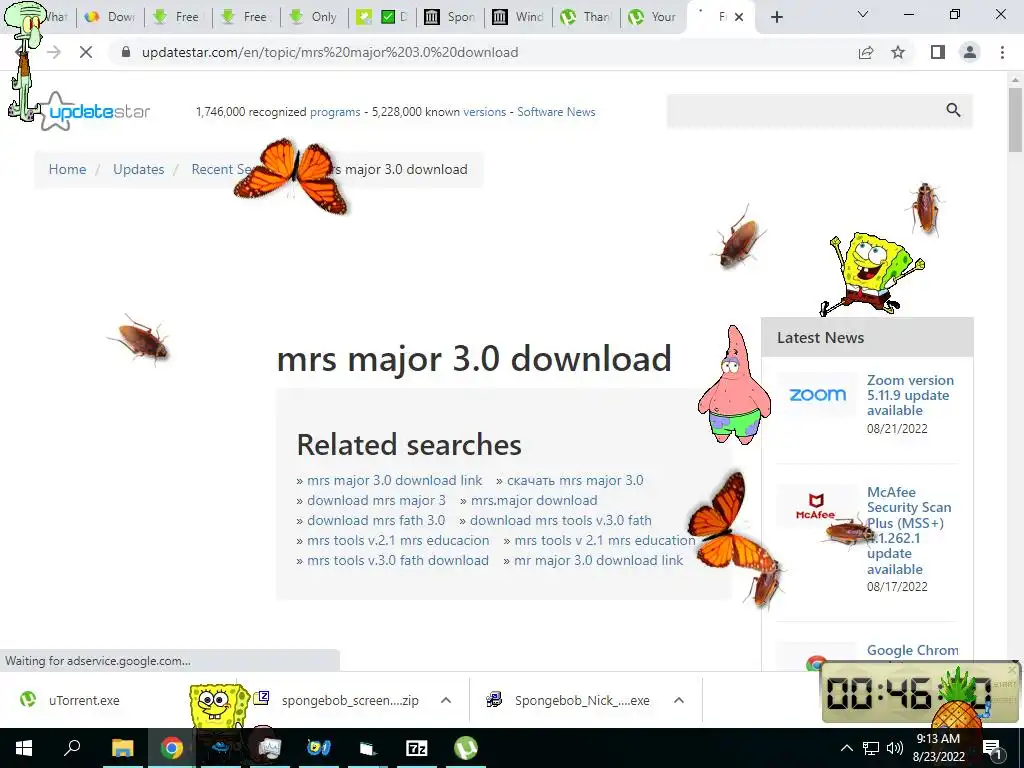Click Chrome icon on the taskbar
1024x768 pixels.
click(172, 748)
